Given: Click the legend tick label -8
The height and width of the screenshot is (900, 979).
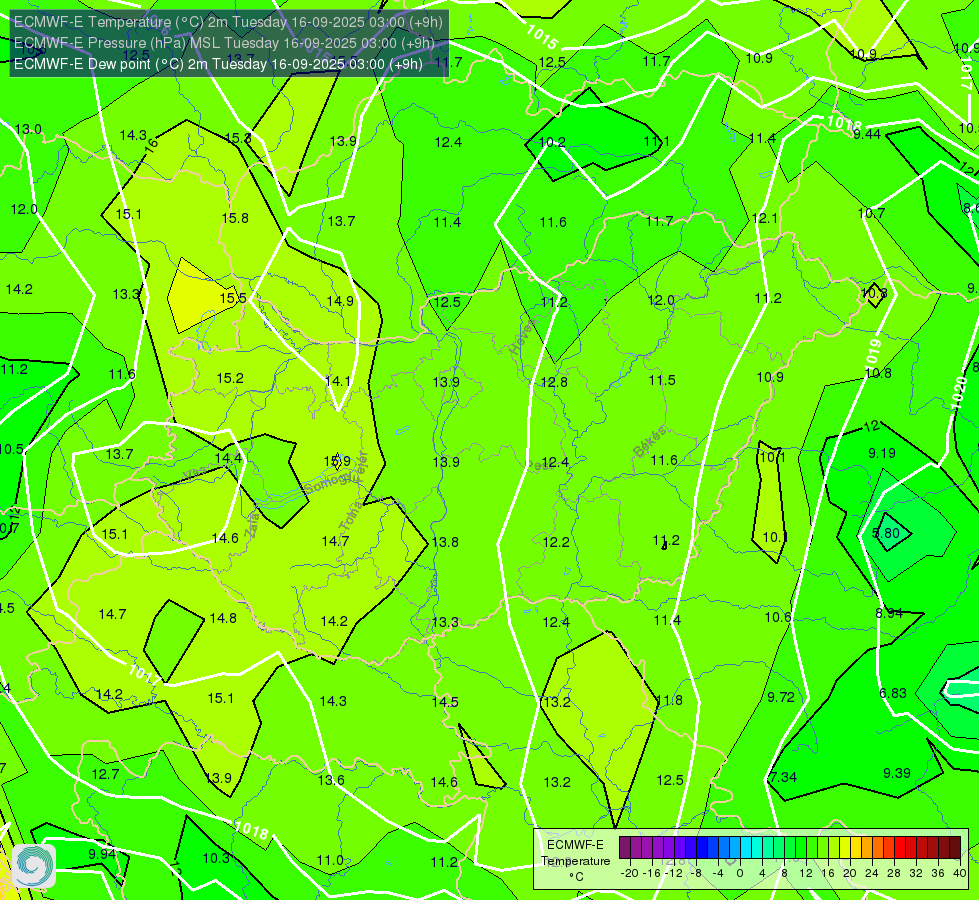Looking at the screenshot, I should pos(697,873).
